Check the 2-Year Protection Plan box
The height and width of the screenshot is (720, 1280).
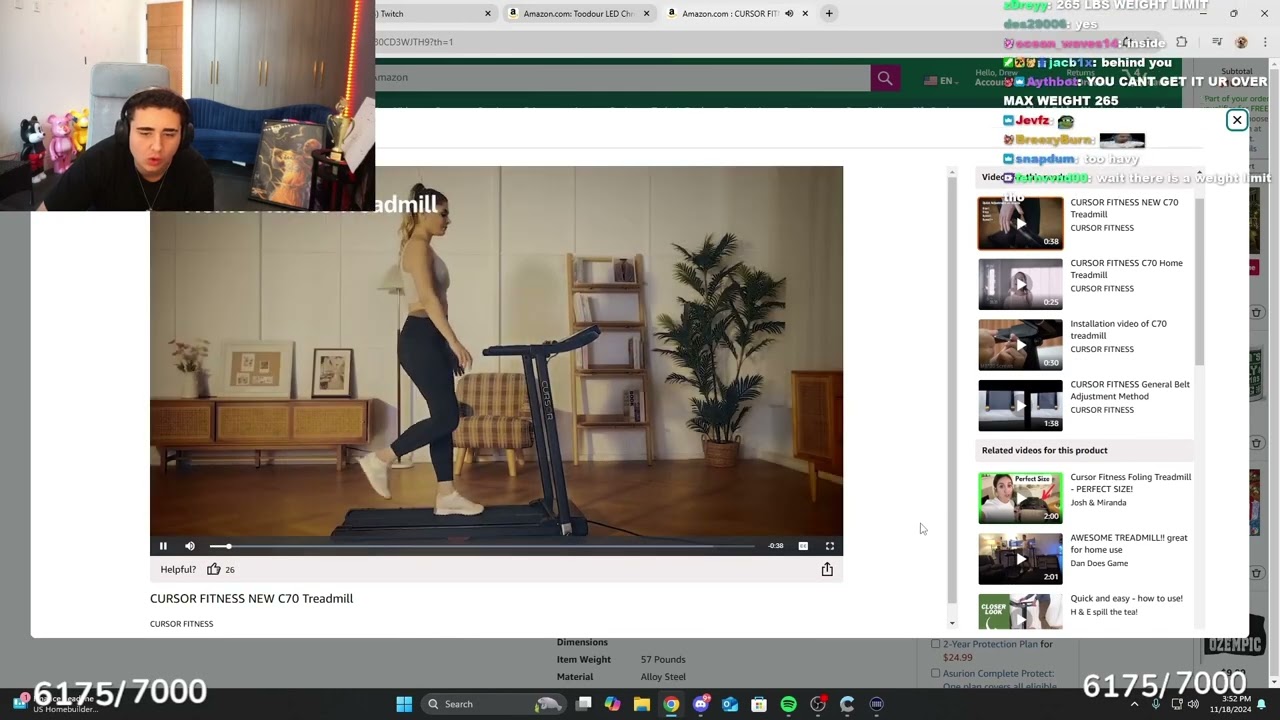[935, 645]
